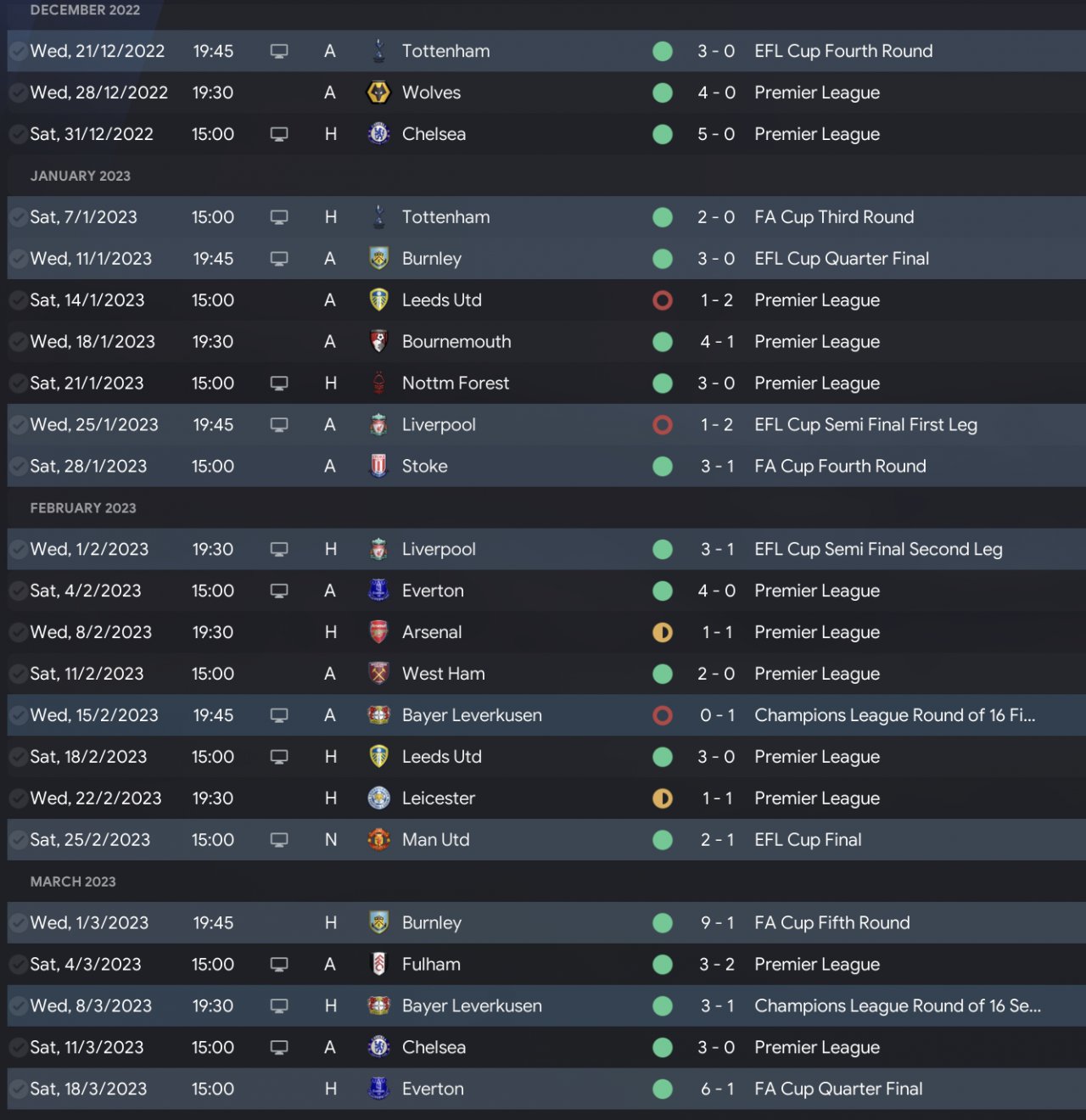This screenshot has height=1120, width=1086.
Task: Click the 9 - 1 score against Burnley
Action: [717, 923]
